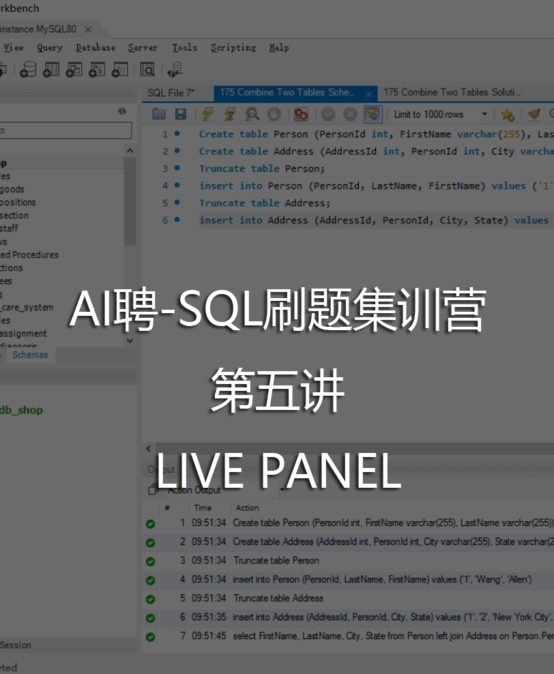Click the schema filter search field
The image size is (554, 674).
coord(64,130)
